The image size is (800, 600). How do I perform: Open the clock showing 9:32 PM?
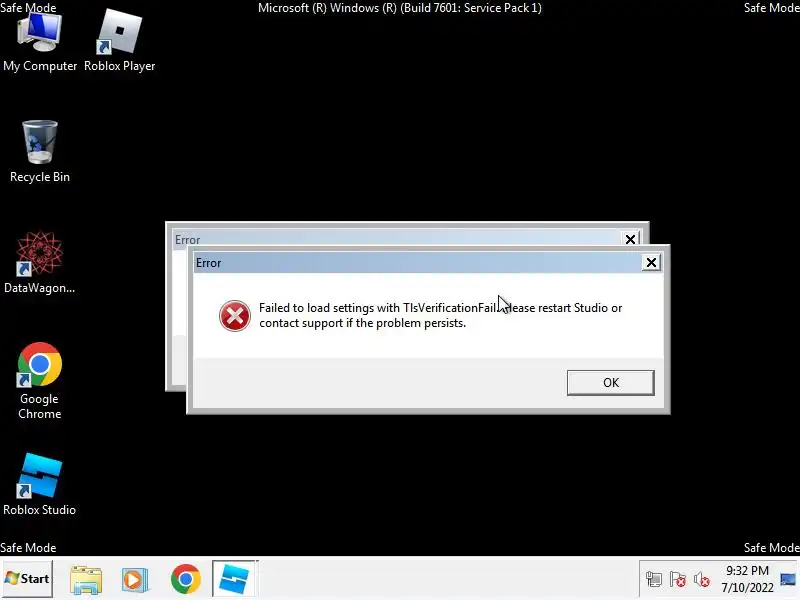747,579
